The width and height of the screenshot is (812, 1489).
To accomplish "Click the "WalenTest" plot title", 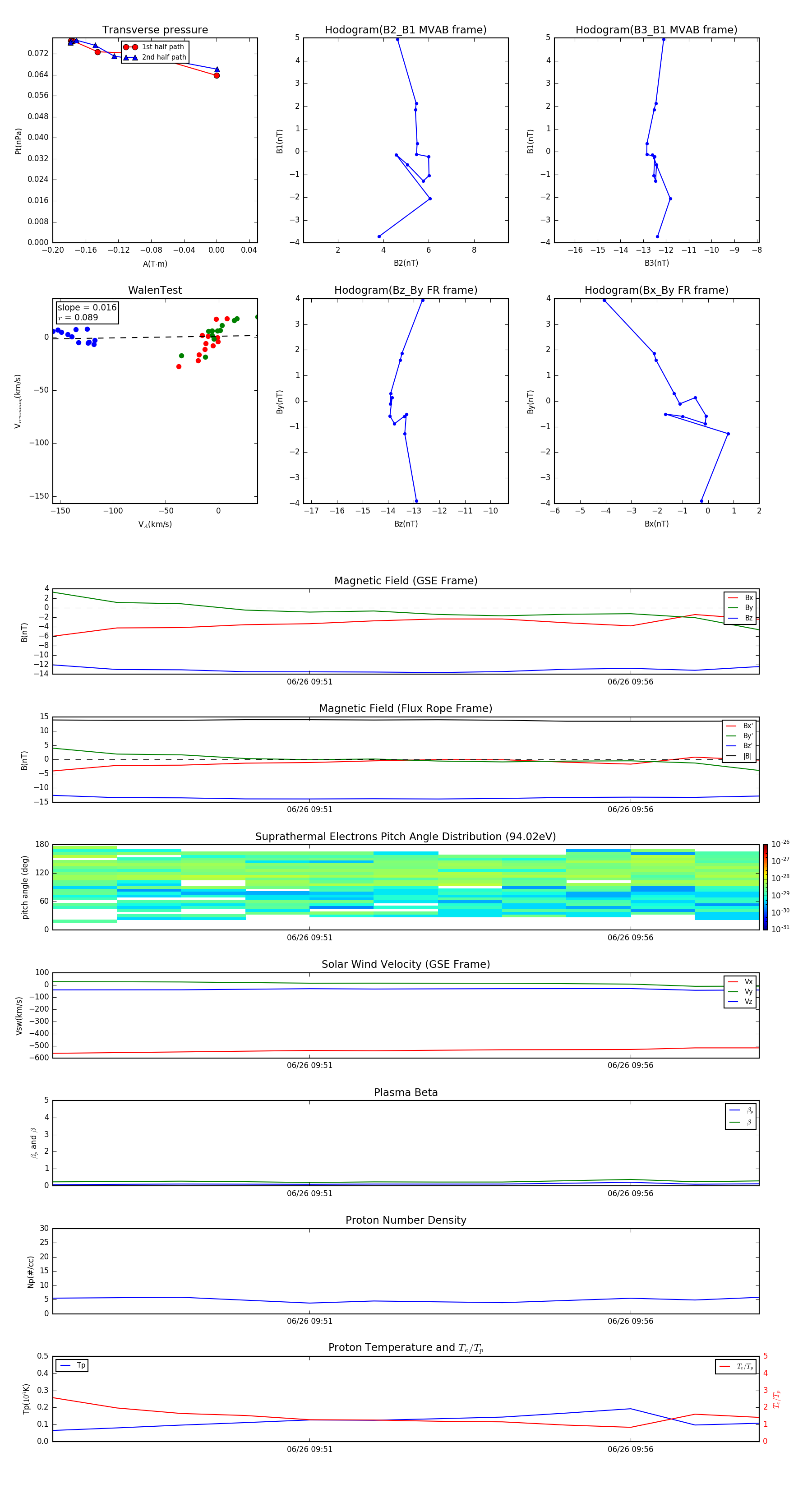I will pyautogui.click(x=155, y=290).
